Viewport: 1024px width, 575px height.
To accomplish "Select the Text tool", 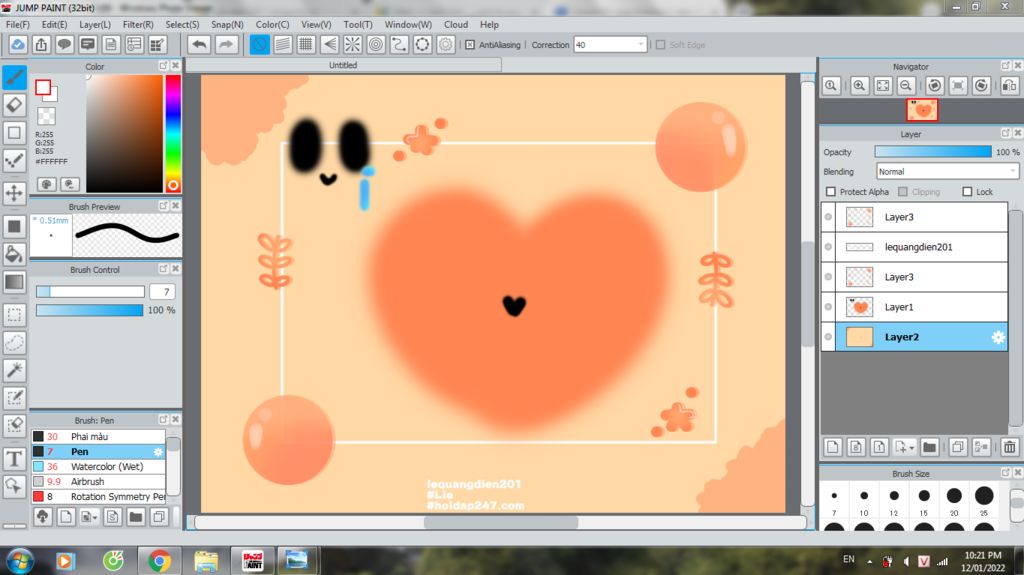I will coord(14,458).
